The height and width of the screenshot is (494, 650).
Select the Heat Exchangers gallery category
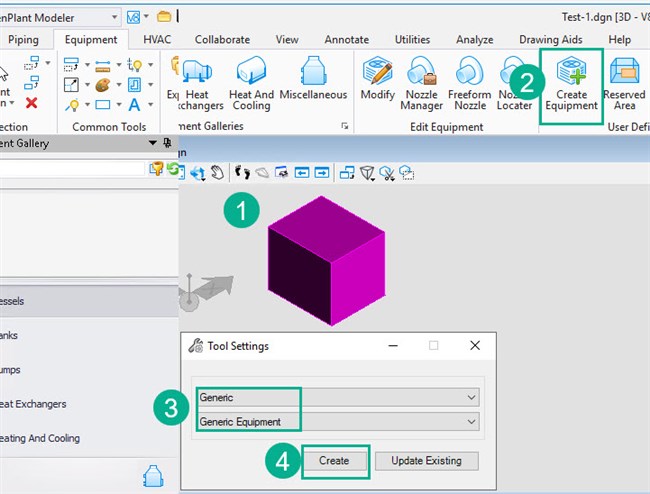[x=89, y=404]
